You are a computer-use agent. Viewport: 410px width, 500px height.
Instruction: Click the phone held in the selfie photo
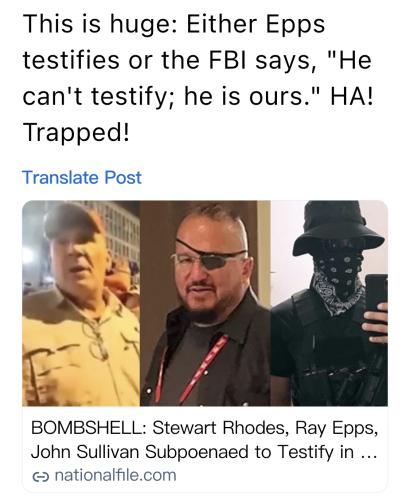point(377,300)
